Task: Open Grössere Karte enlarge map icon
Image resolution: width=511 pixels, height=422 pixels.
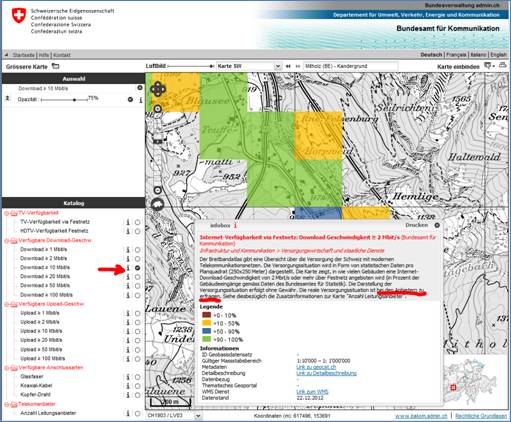Action: click(56, 66)
